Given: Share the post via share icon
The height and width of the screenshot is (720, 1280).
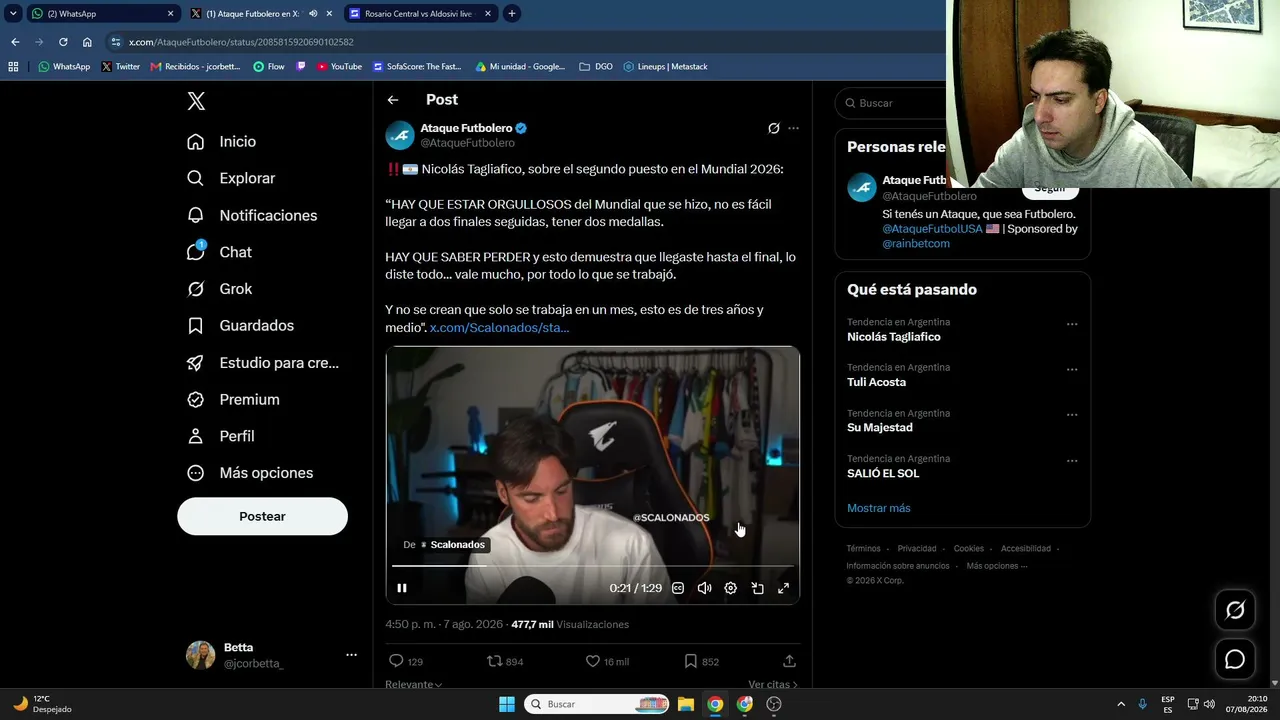Looking at the screenshot, I should click(x=789, y=661).
